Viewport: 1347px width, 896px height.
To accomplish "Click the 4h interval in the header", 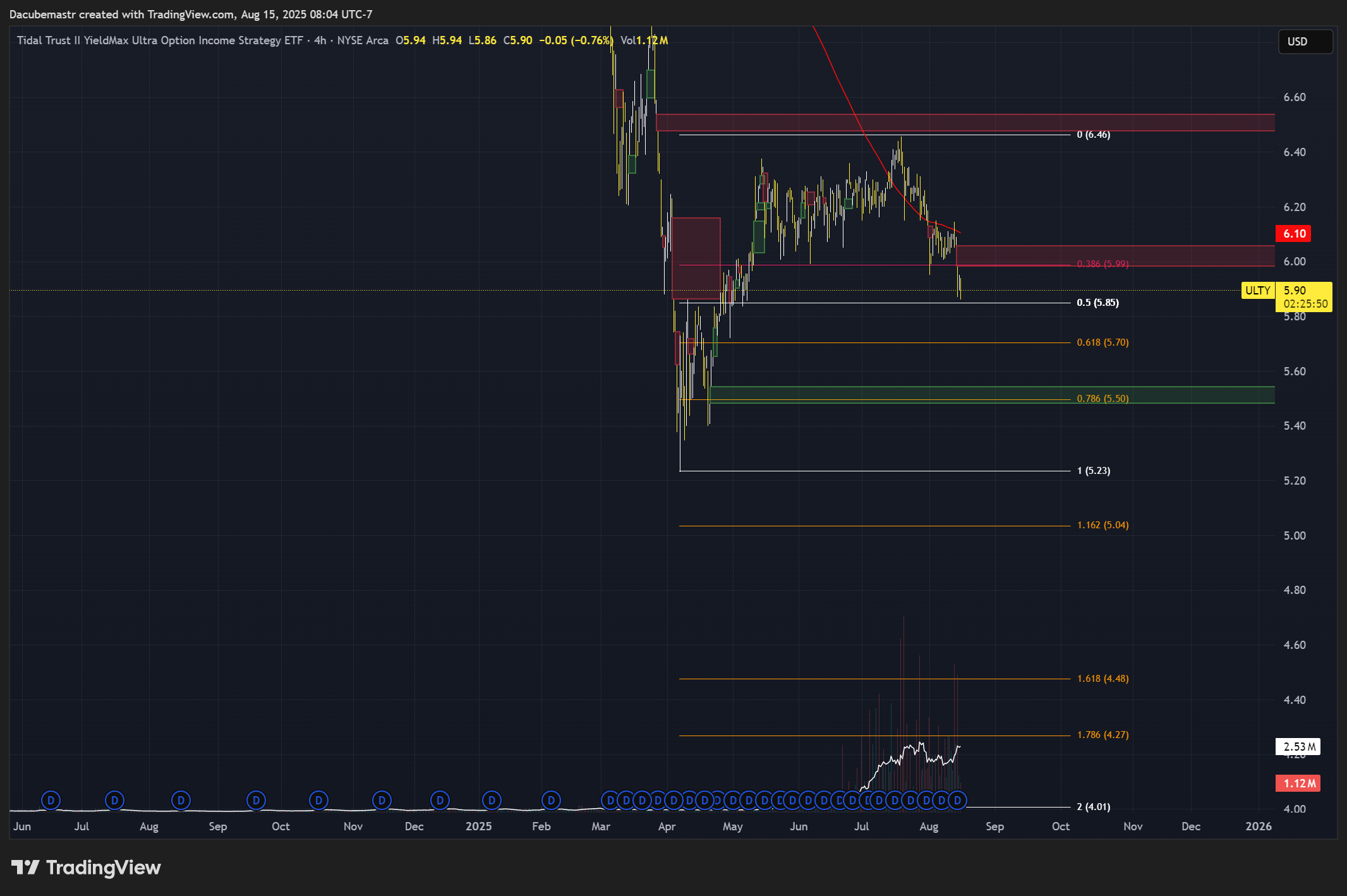I will [x=320, y=40].
